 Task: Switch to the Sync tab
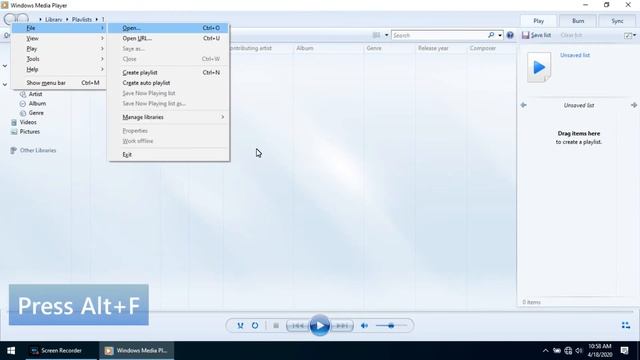point(617,21)
